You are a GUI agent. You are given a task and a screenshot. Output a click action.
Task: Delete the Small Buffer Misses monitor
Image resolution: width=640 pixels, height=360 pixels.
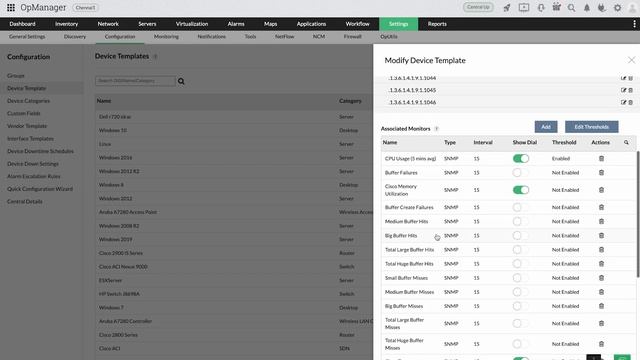[601, 278]
